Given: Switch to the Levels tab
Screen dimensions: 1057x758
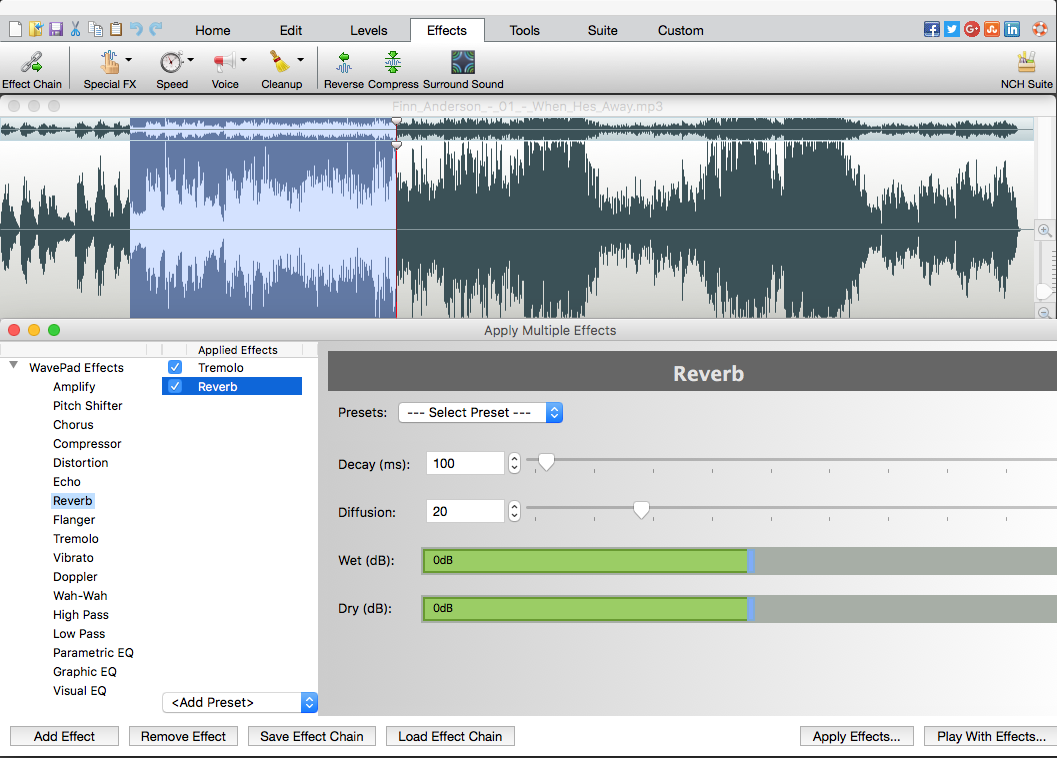Looking at the screenshot, I should 368,30.
